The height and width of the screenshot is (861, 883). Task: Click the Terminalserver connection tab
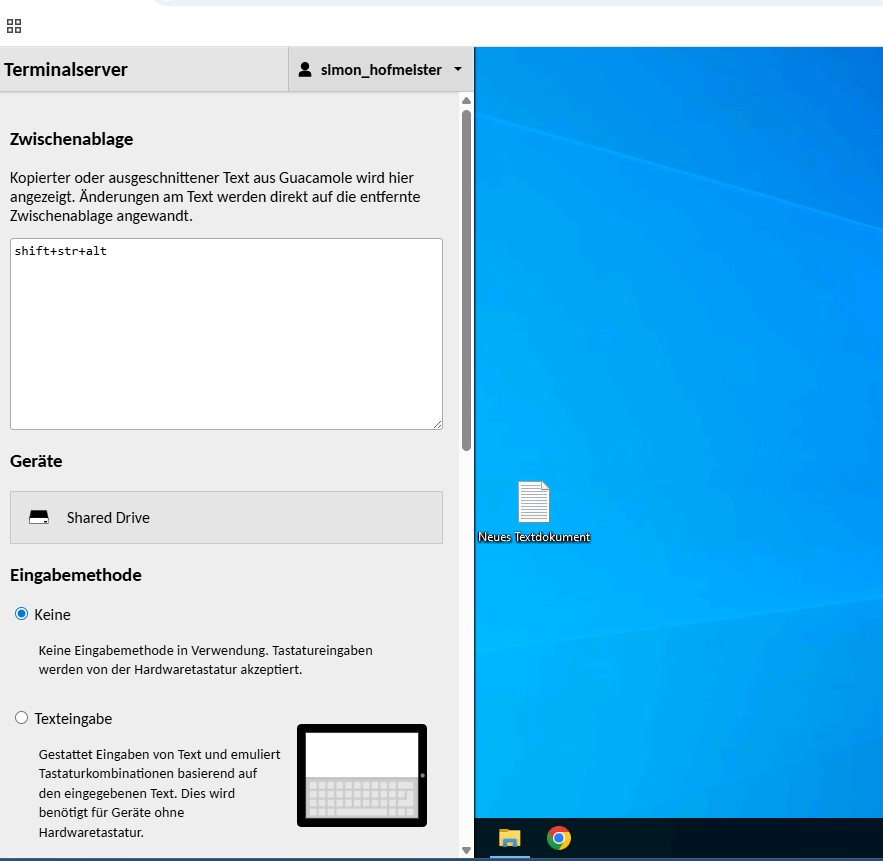coord(64,69)
